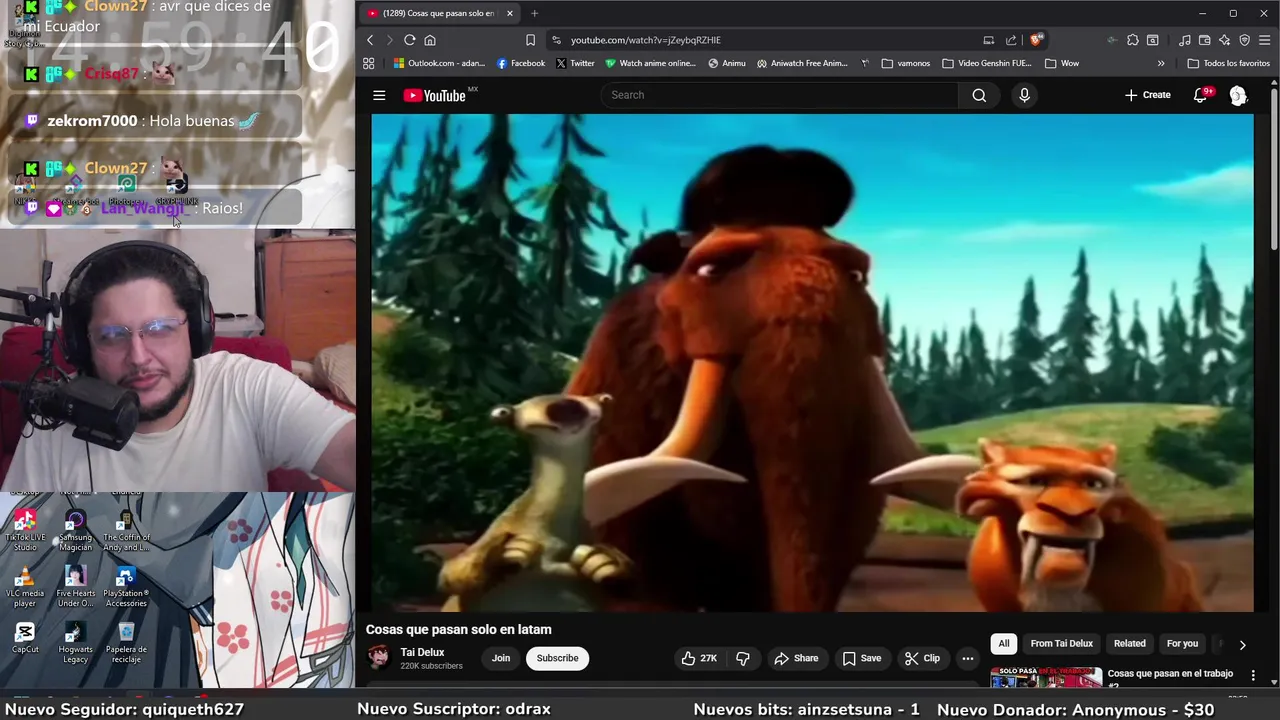This screenshot has height=720, width=1280.
Task: Open Todos los favoritos folder
Action: pos(1228,63)
